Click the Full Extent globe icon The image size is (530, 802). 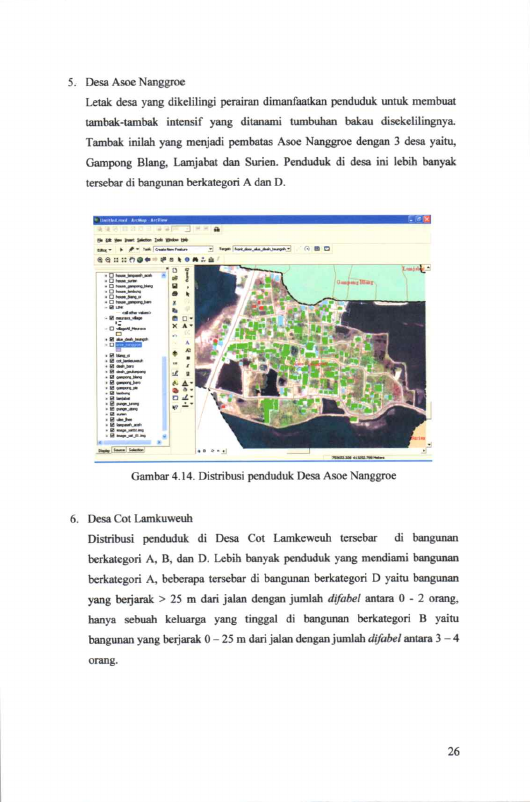[x=140, y=260]
